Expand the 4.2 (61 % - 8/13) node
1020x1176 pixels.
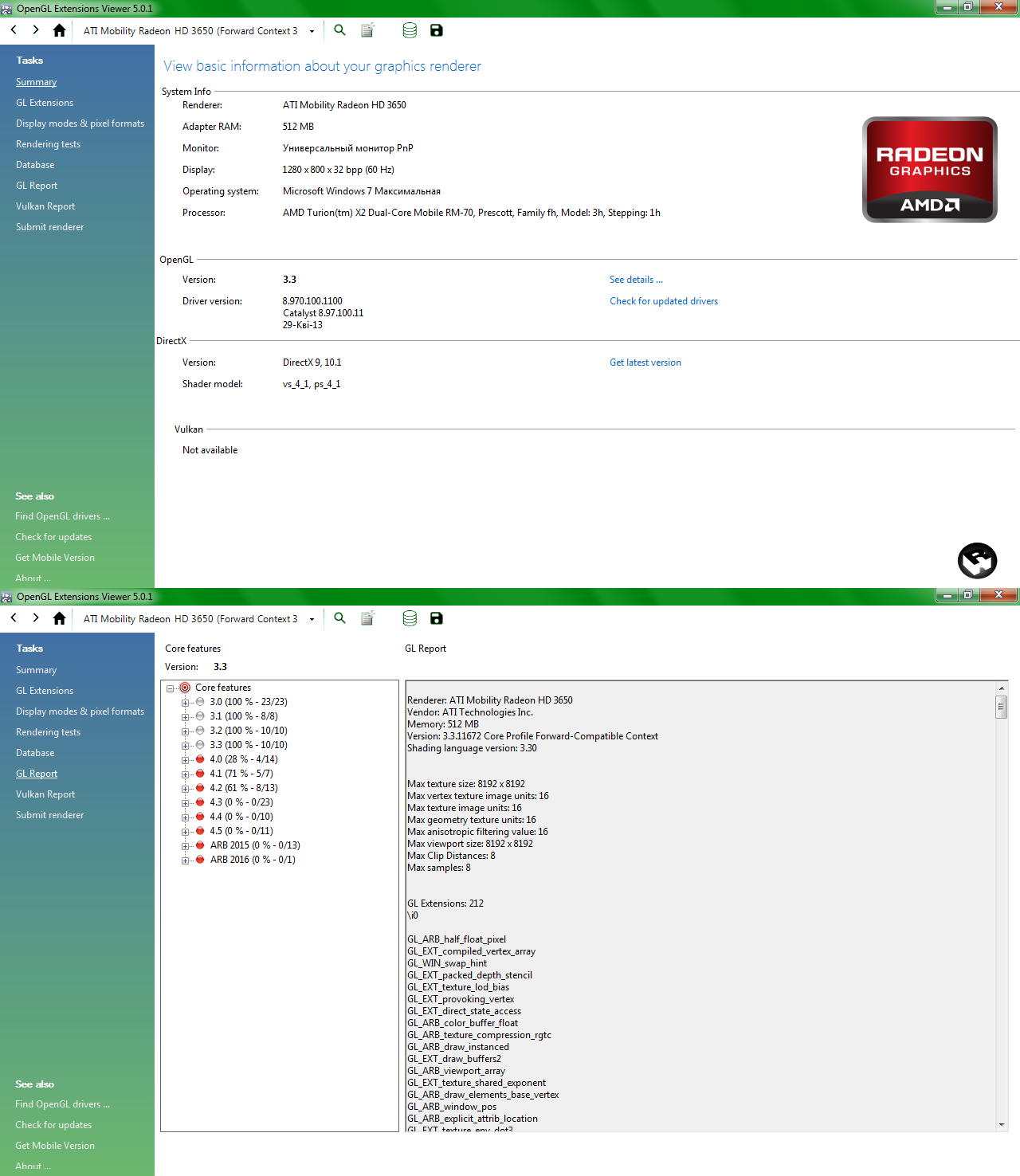(x=185, y=789)
